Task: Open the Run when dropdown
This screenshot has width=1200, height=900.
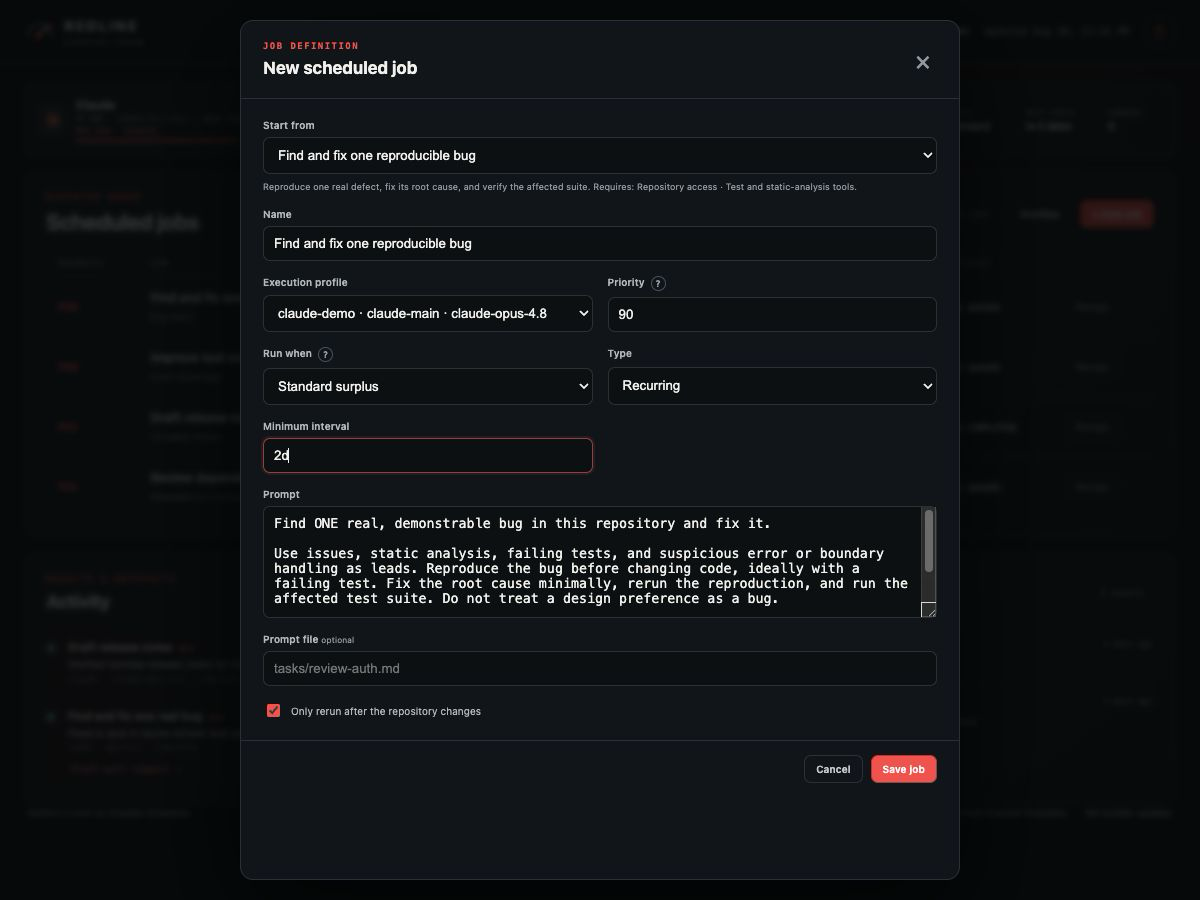Action: pos(428,386)
